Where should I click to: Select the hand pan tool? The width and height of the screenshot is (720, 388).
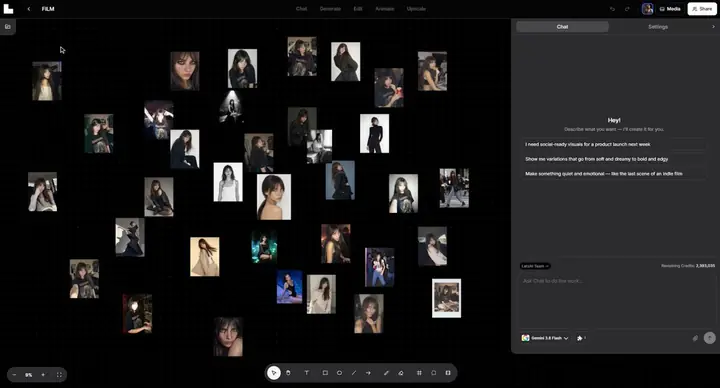pos(288,373)
